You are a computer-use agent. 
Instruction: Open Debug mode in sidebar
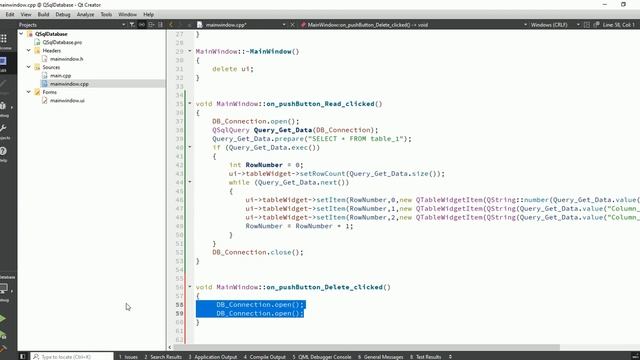coord(4,109)
